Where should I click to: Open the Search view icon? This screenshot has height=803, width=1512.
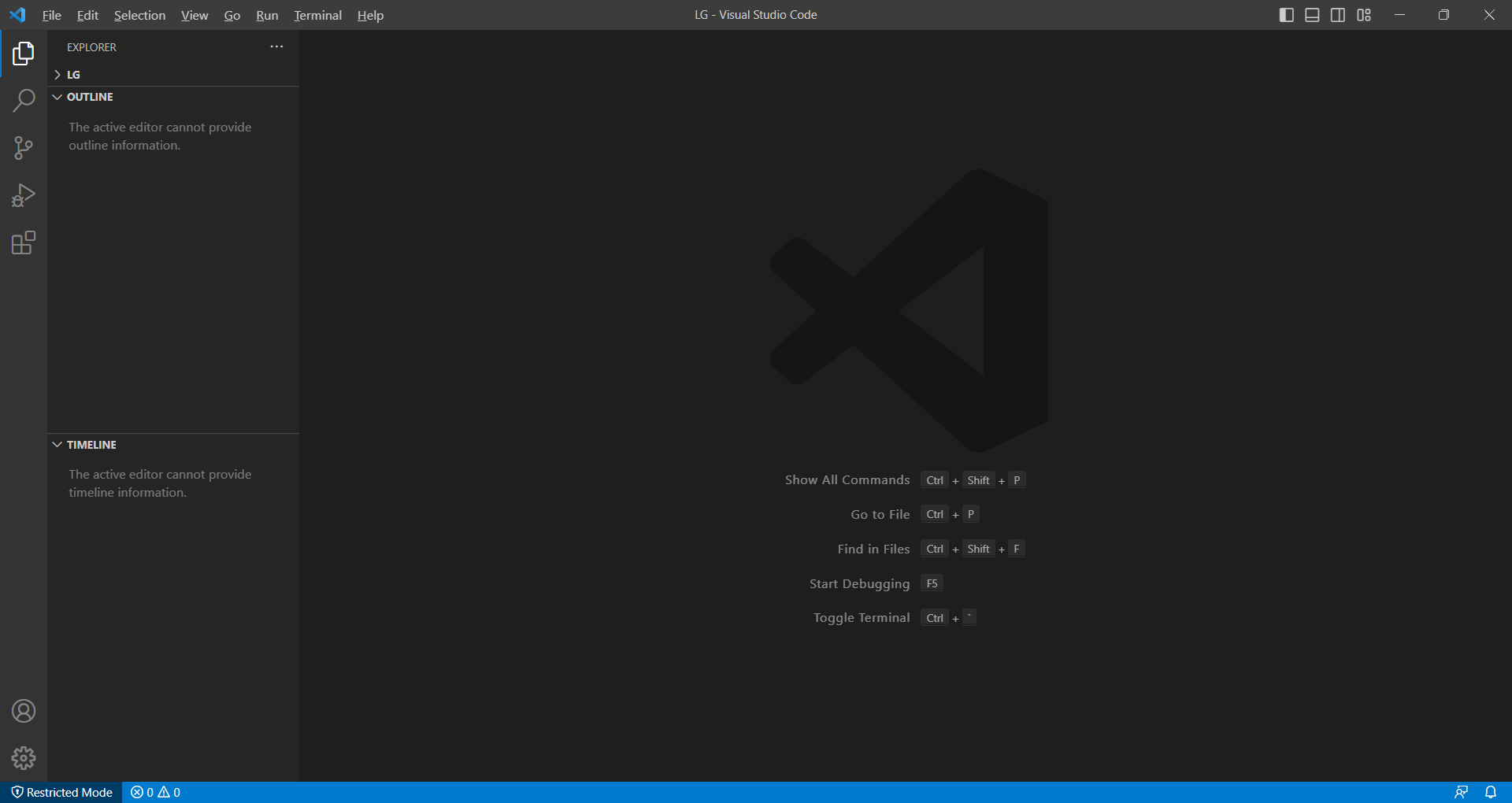[x=24, y=101]
